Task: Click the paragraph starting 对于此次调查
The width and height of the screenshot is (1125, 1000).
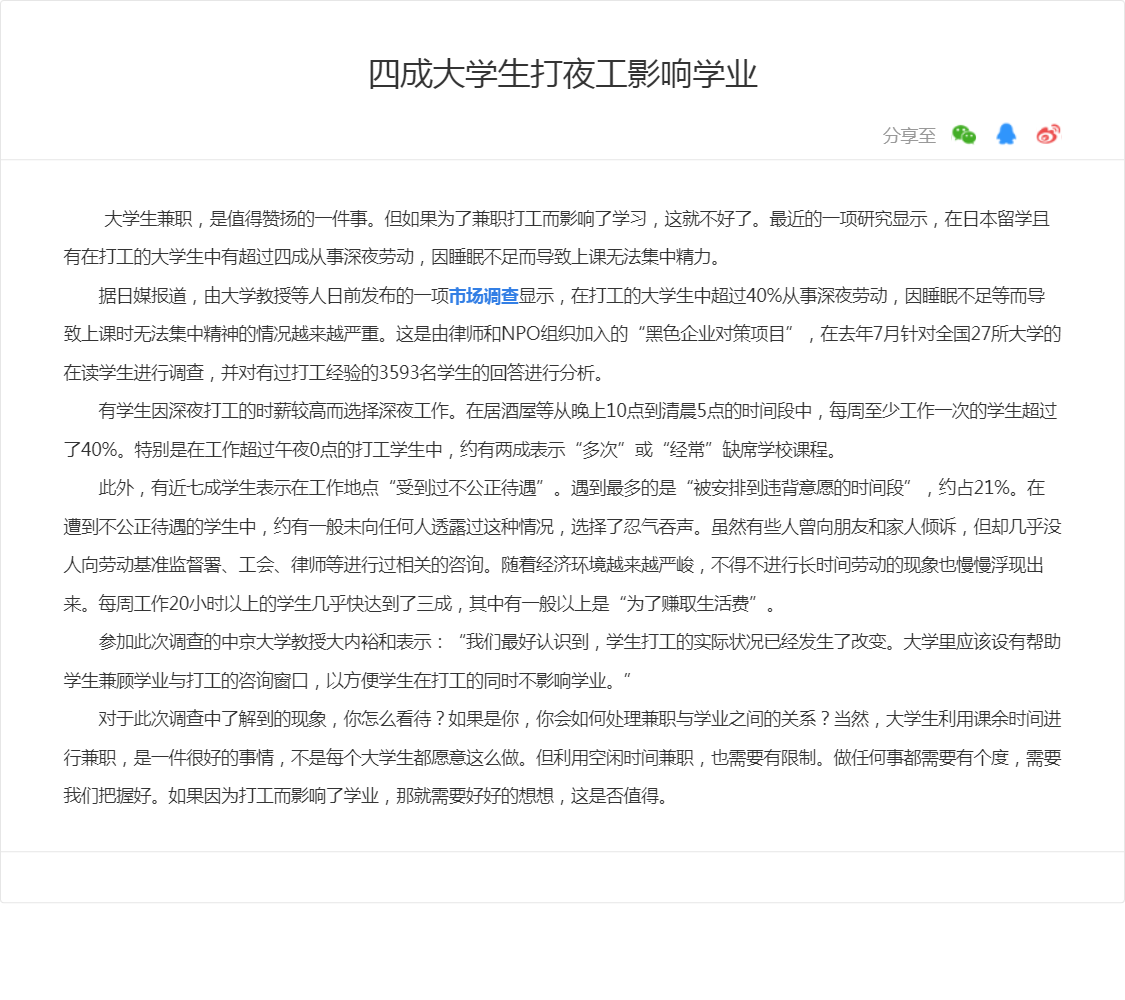Action: pyautogui.click(x=562, y=758)
